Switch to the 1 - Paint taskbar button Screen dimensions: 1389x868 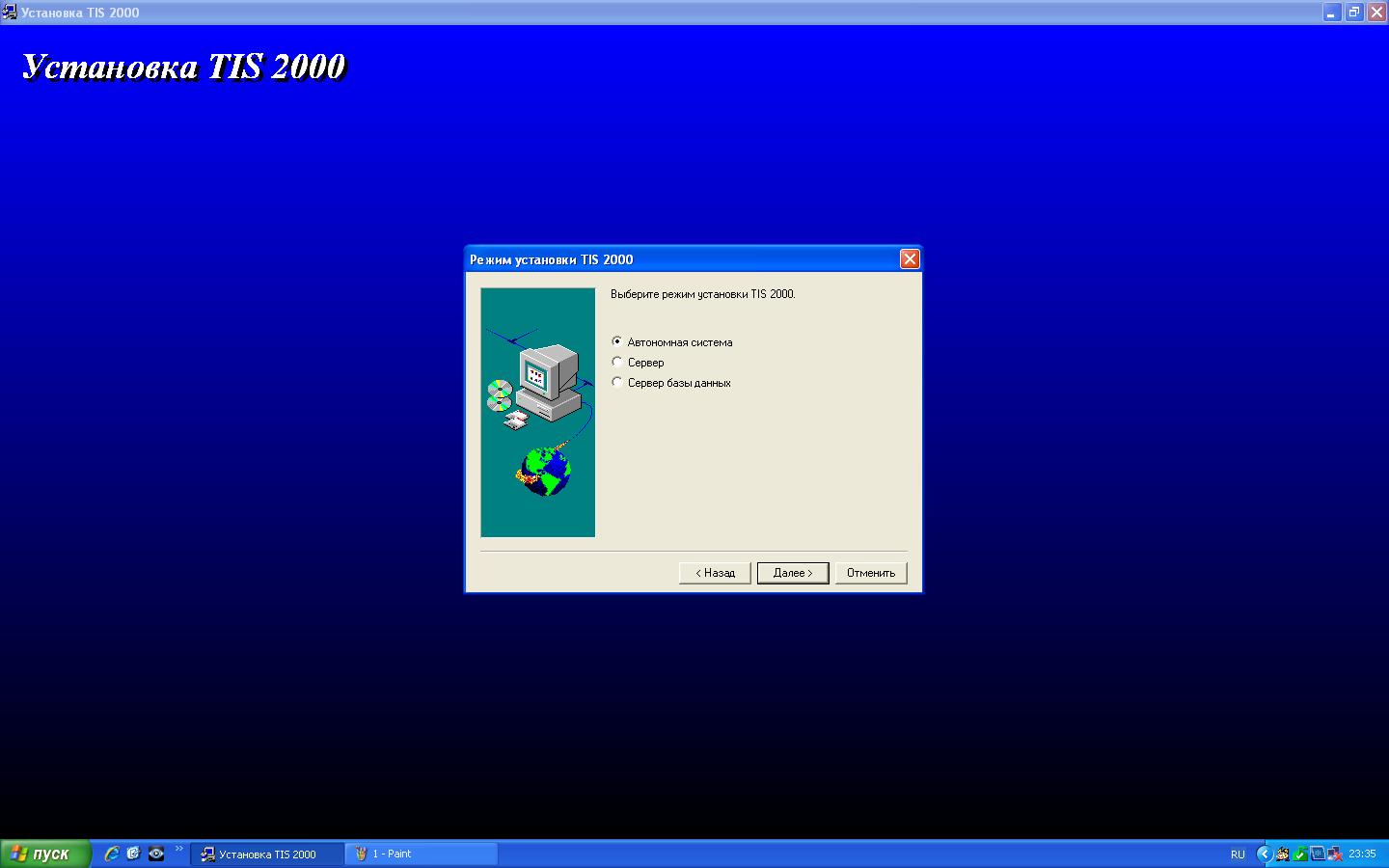tap(422, 854)
